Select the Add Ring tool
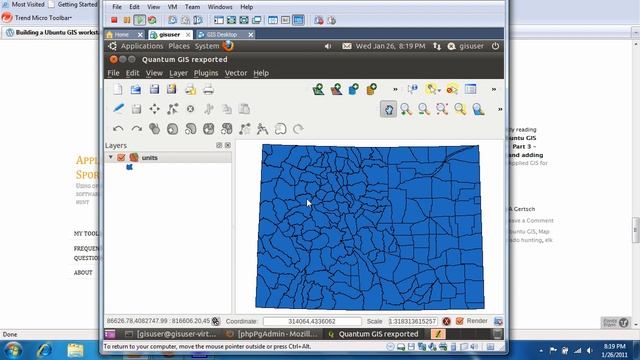640x360 pixels. (x=173, y=129)
